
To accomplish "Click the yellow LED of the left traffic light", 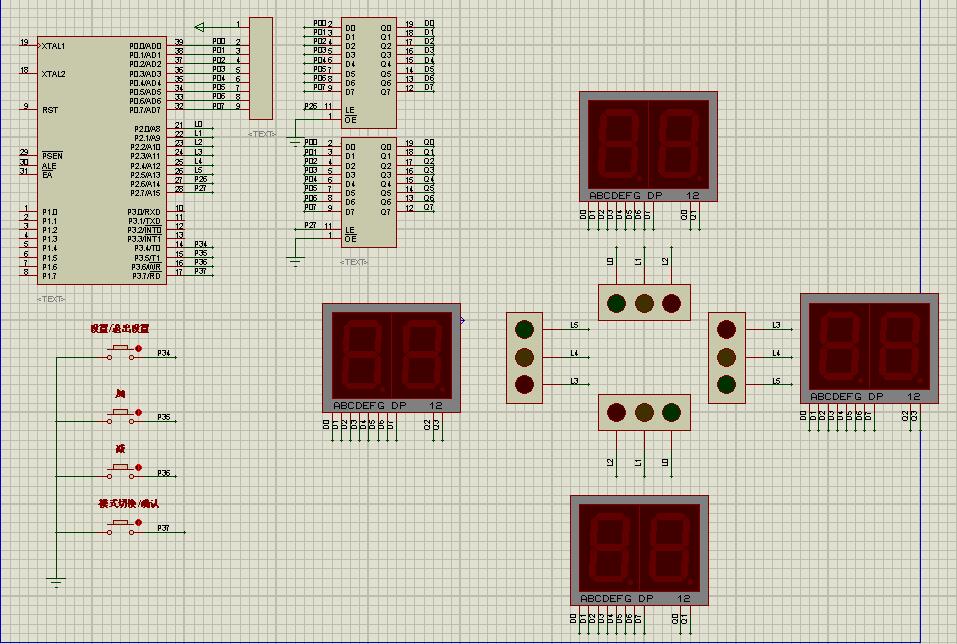I will (x=524, y=356).
